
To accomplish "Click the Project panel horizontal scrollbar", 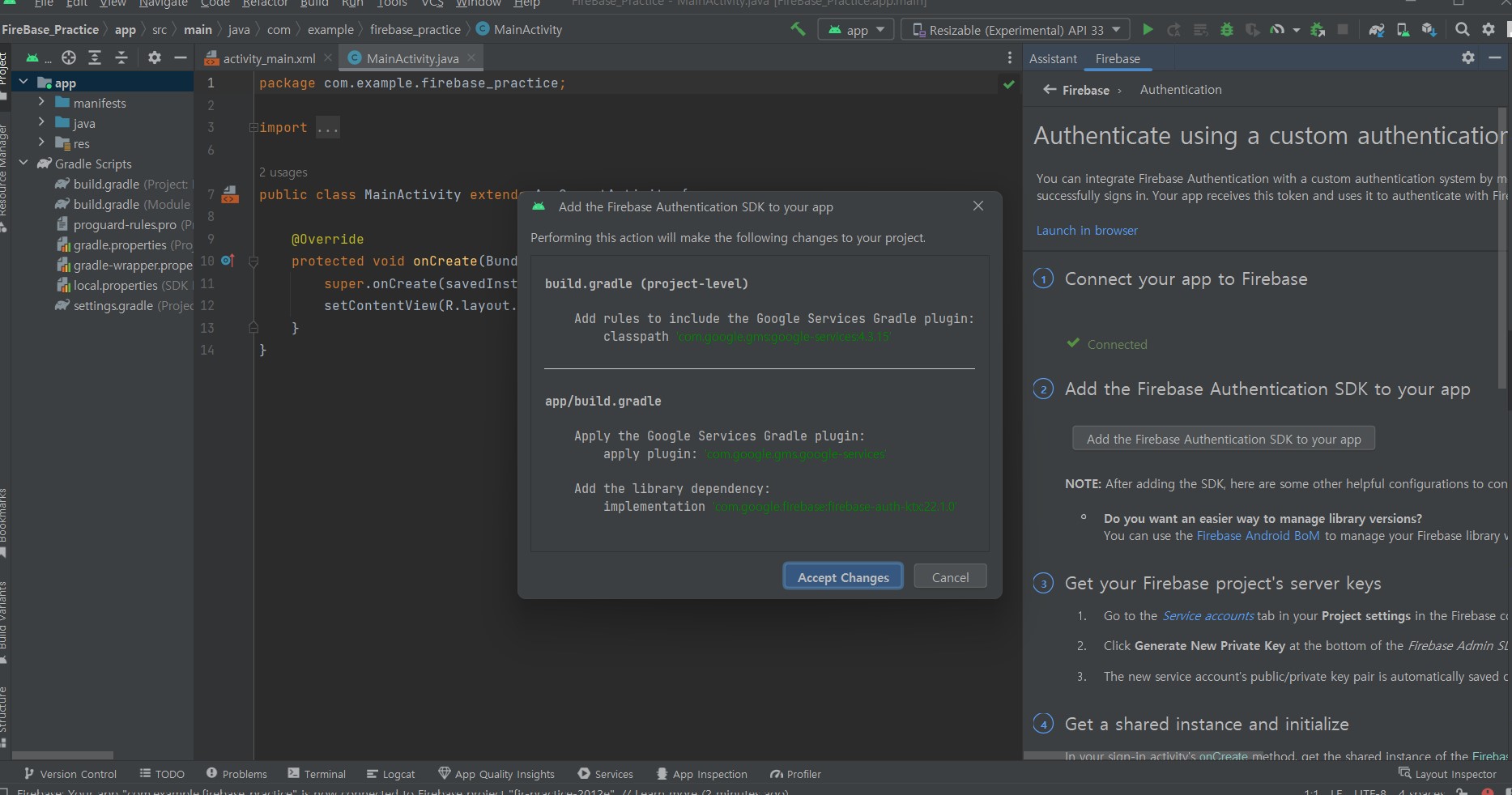I will [x=63, y=755].
